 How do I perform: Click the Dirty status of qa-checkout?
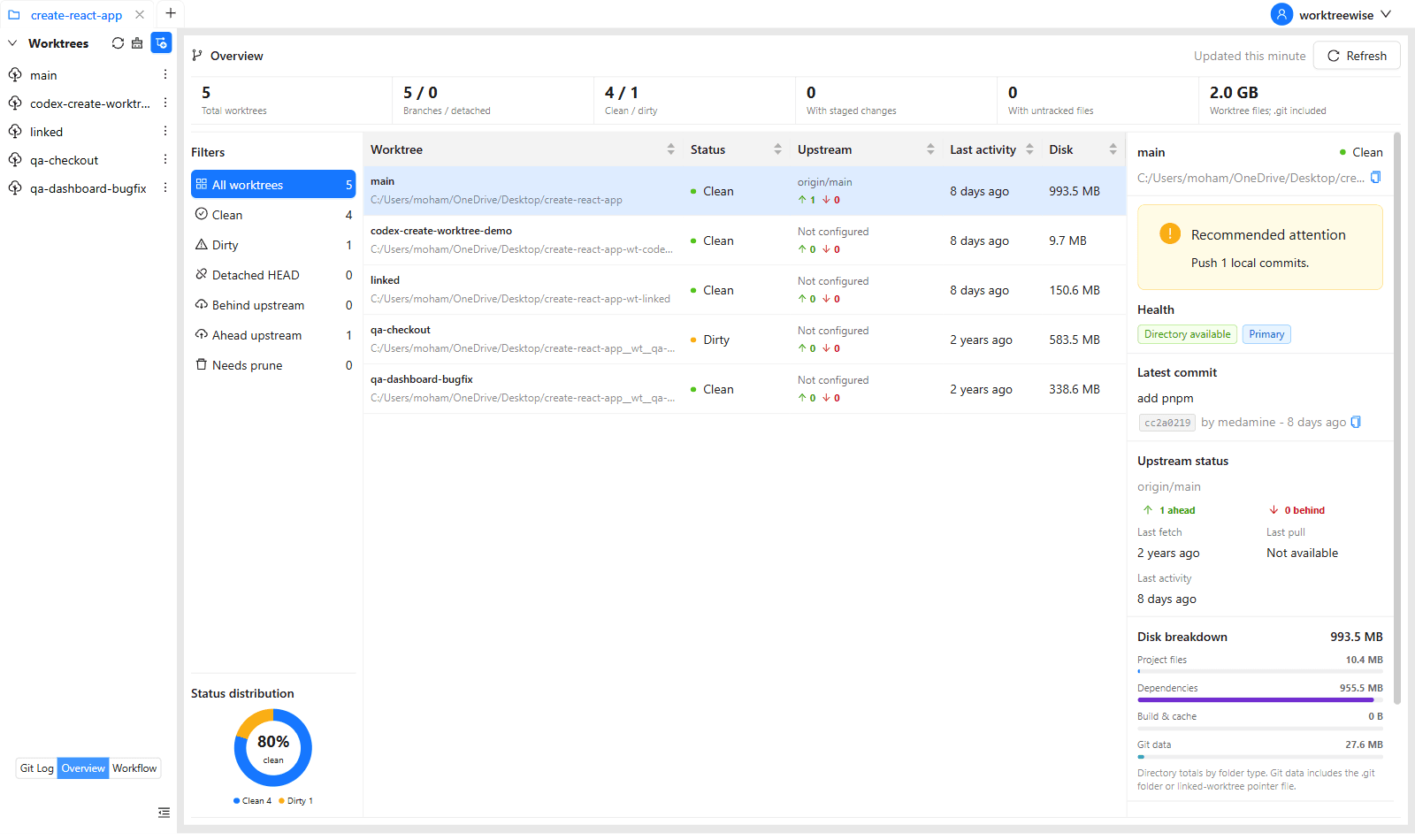click(x=710, y=340)
